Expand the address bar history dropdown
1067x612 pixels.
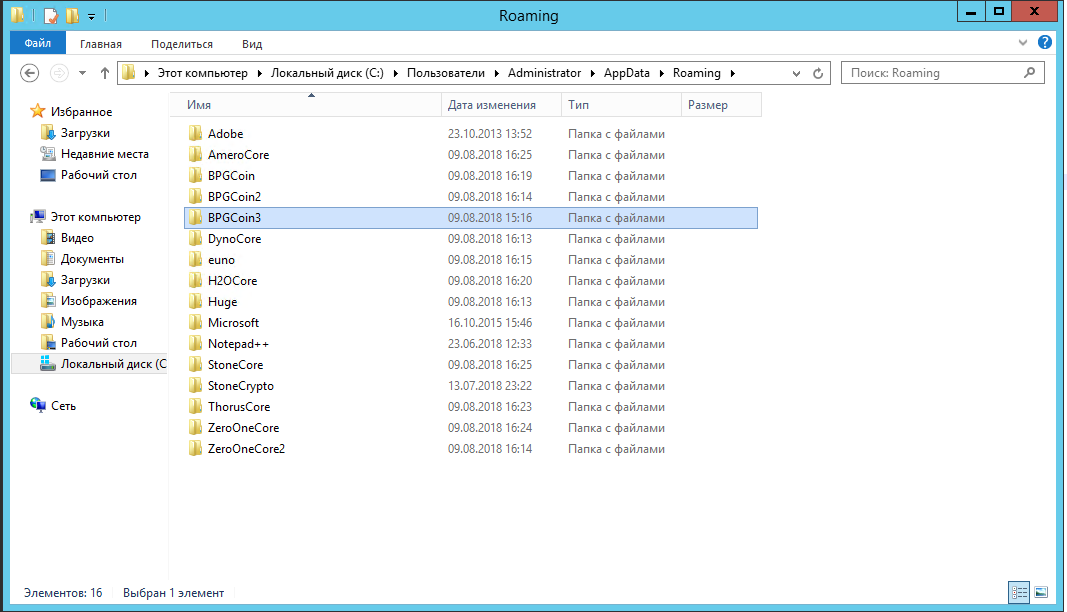(x=796, y=73)
